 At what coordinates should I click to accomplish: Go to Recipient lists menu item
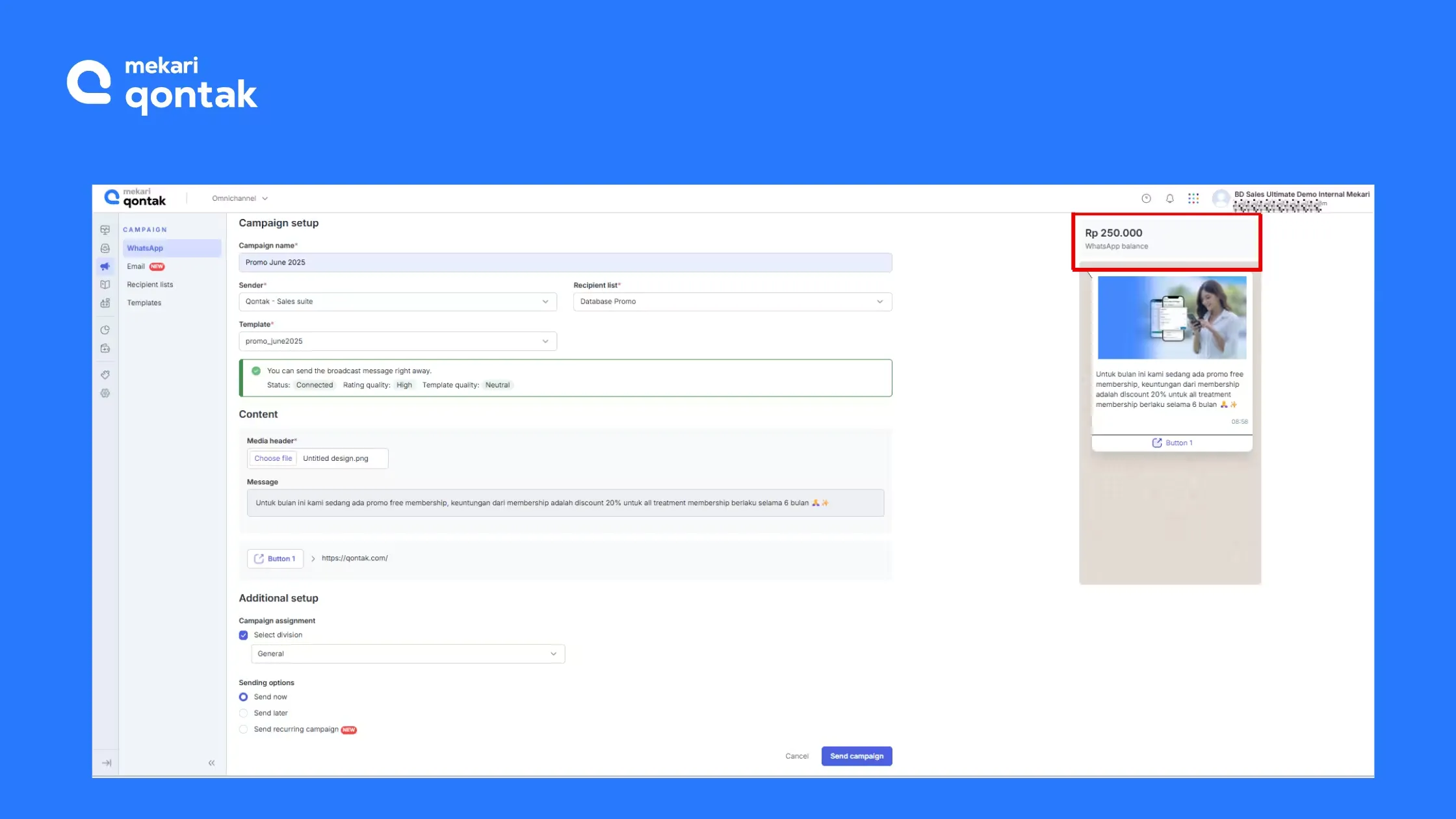point(149,285)
